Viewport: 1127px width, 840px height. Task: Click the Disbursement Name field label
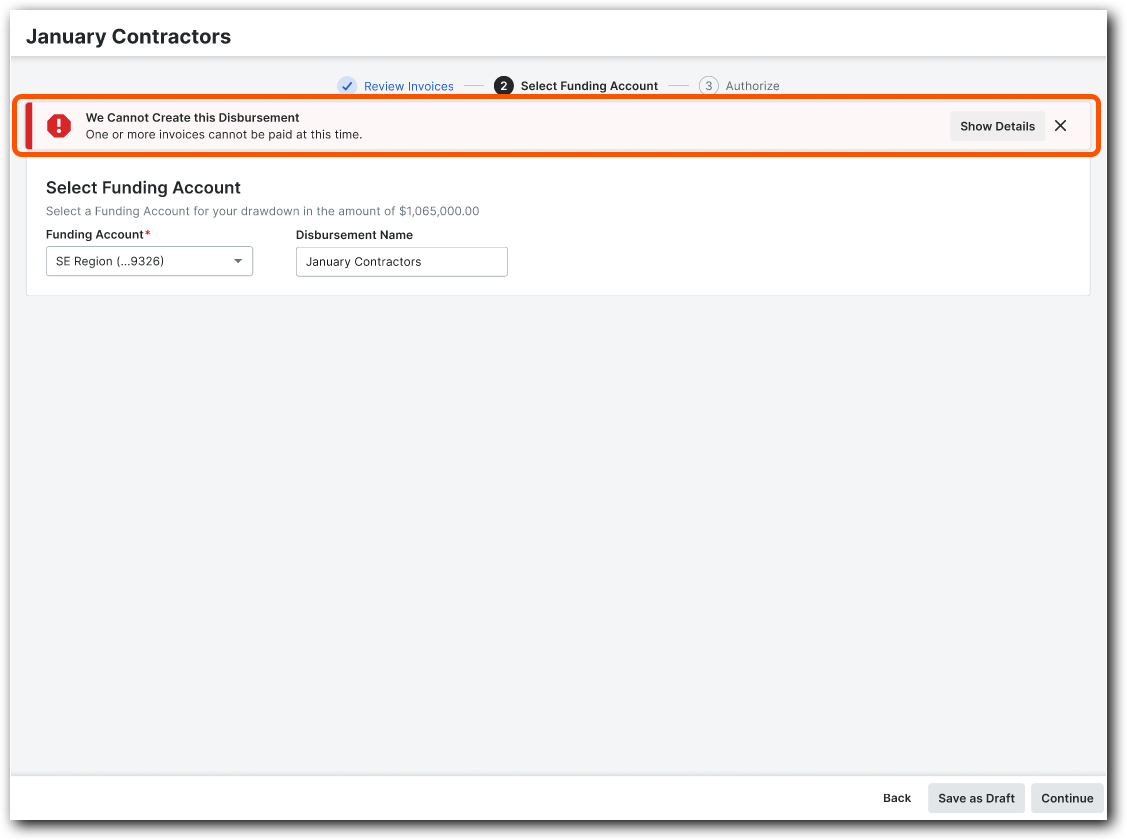point(354,235)
